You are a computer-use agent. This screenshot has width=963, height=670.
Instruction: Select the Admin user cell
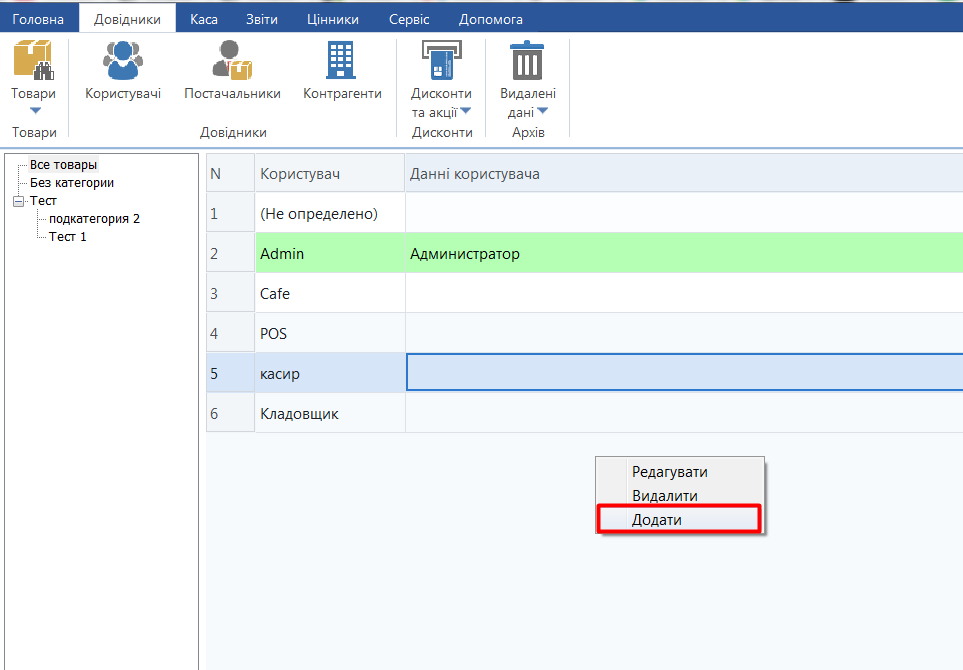(330, 254)
